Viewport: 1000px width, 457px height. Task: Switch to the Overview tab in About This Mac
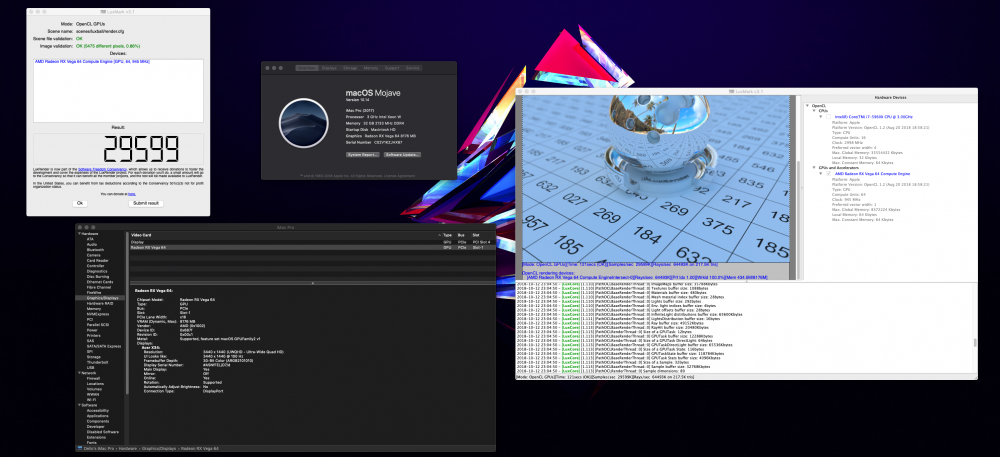click(x=307, y=68)
